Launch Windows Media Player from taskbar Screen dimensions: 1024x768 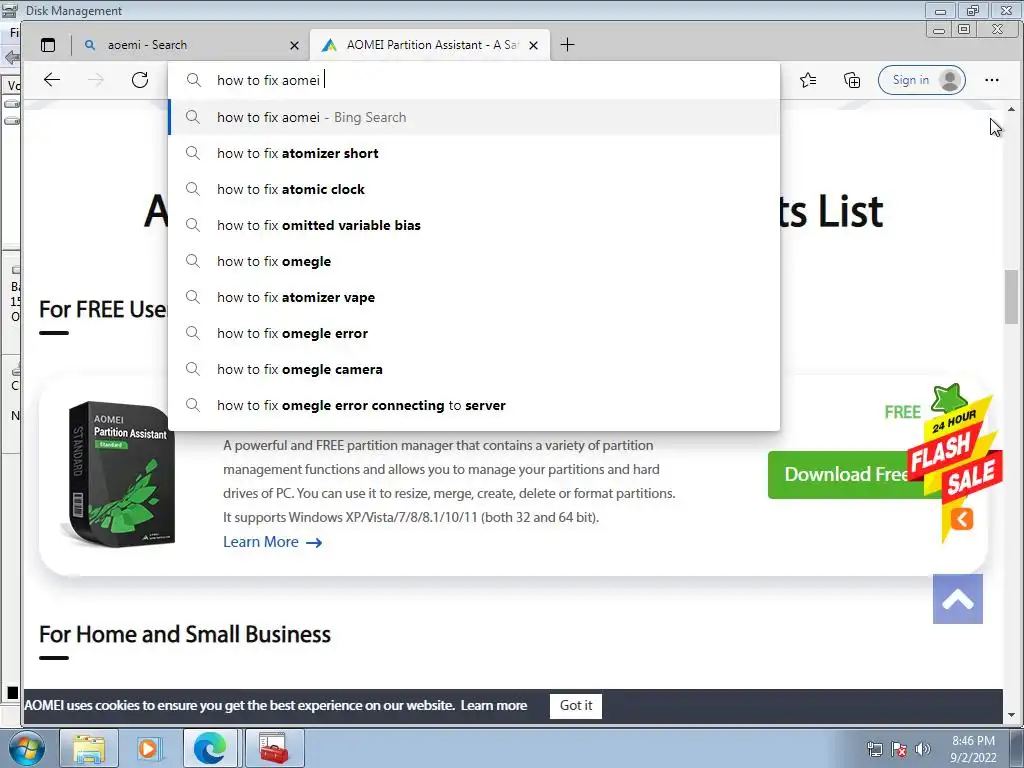click(148, 748)
